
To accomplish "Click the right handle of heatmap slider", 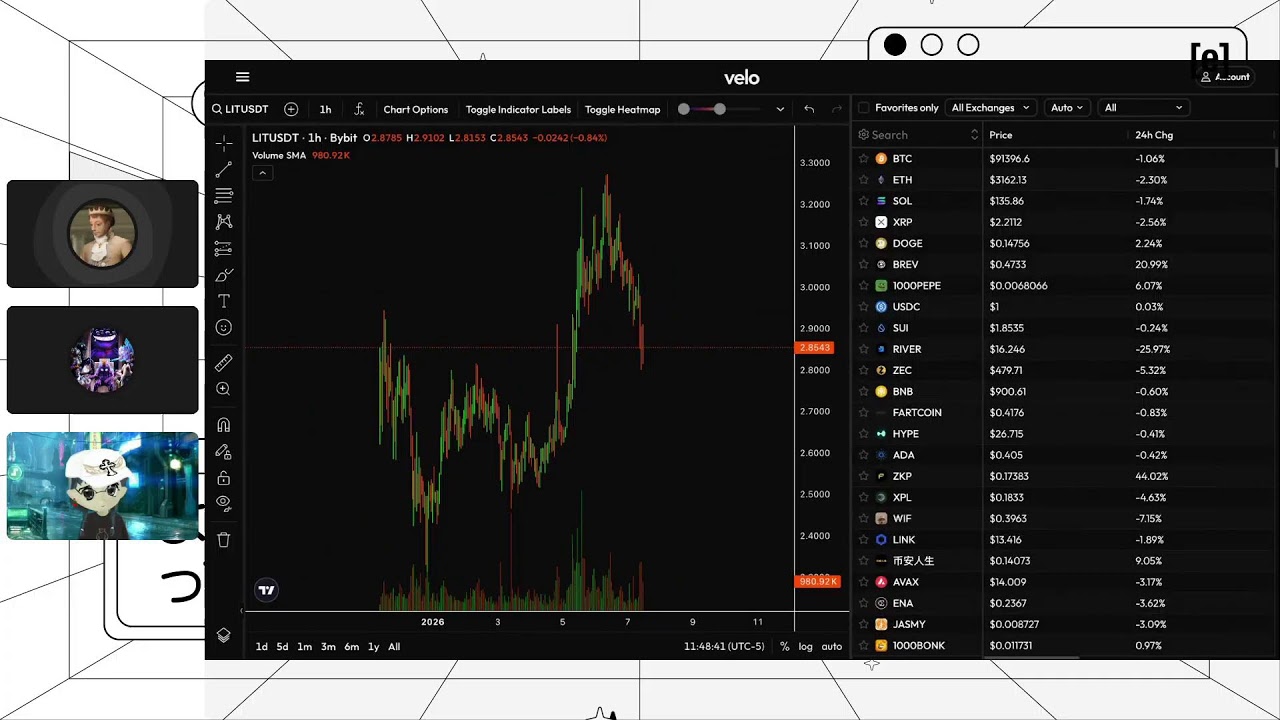I will (x=719, y=109).
